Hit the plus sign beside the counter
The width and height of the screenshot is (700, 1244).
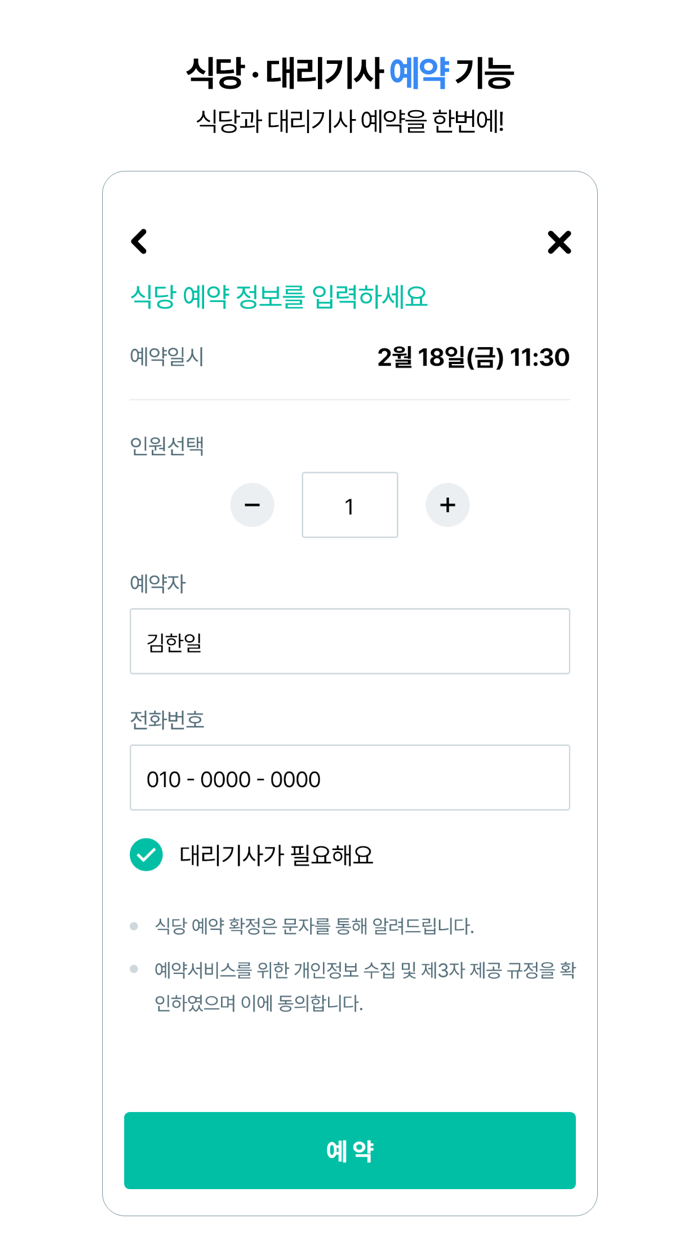(448, 505)
